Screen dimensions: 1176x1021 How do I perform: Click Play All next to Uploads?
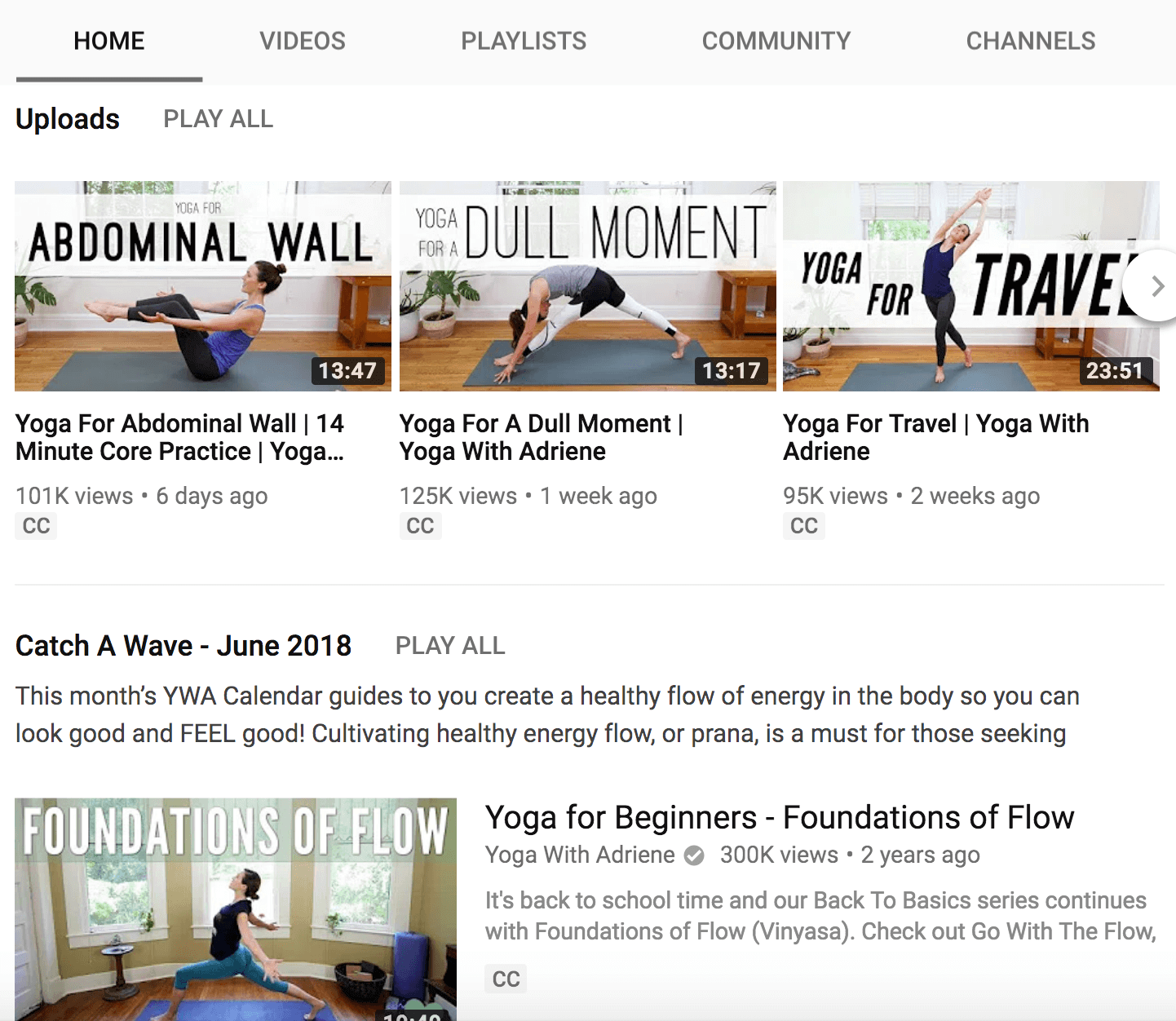pyautogui.click(x=219, y=119)
